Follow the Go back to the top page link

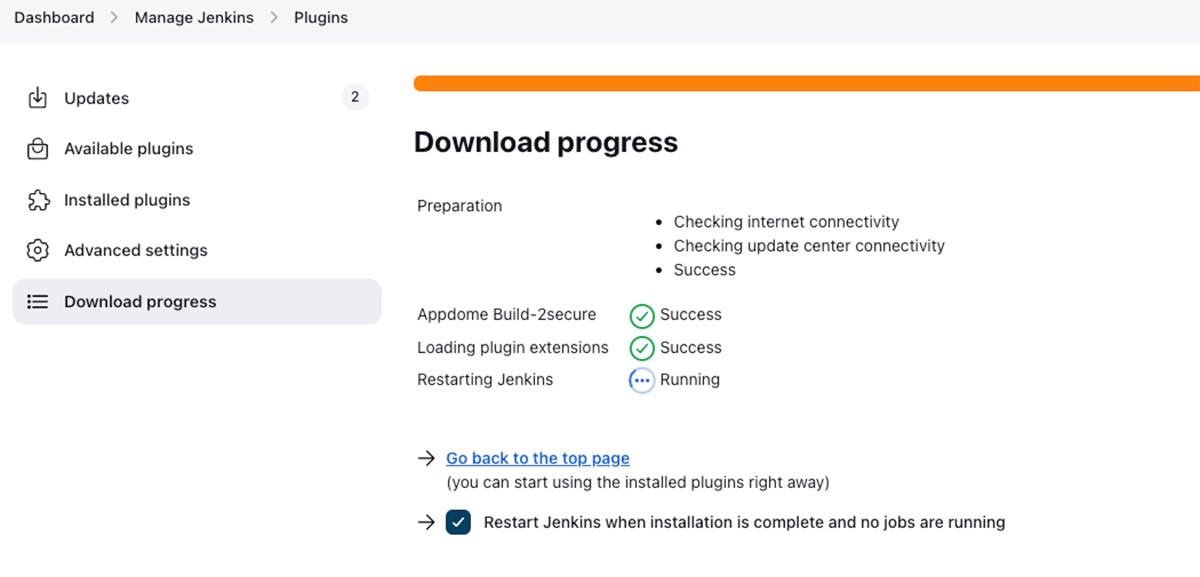[x=537, y=458]
